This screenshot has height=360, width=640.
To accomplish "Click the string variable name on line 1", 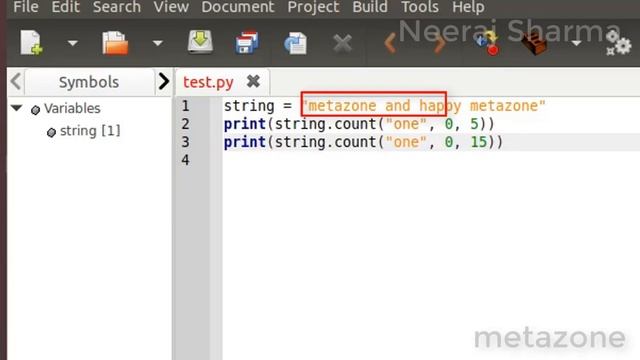I will point(249,106).
